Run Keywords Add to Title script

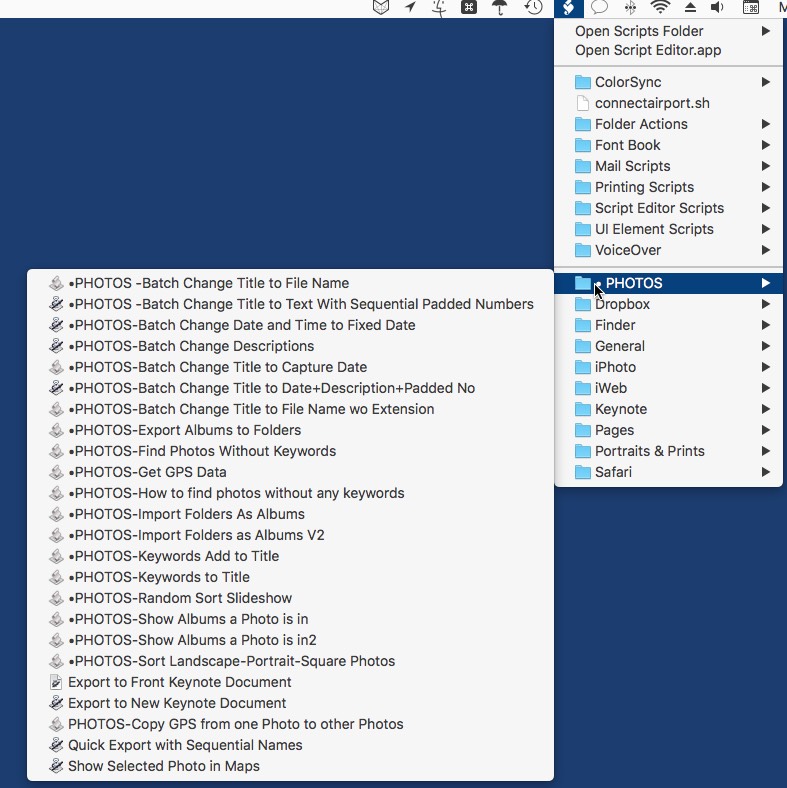point(290,556)
